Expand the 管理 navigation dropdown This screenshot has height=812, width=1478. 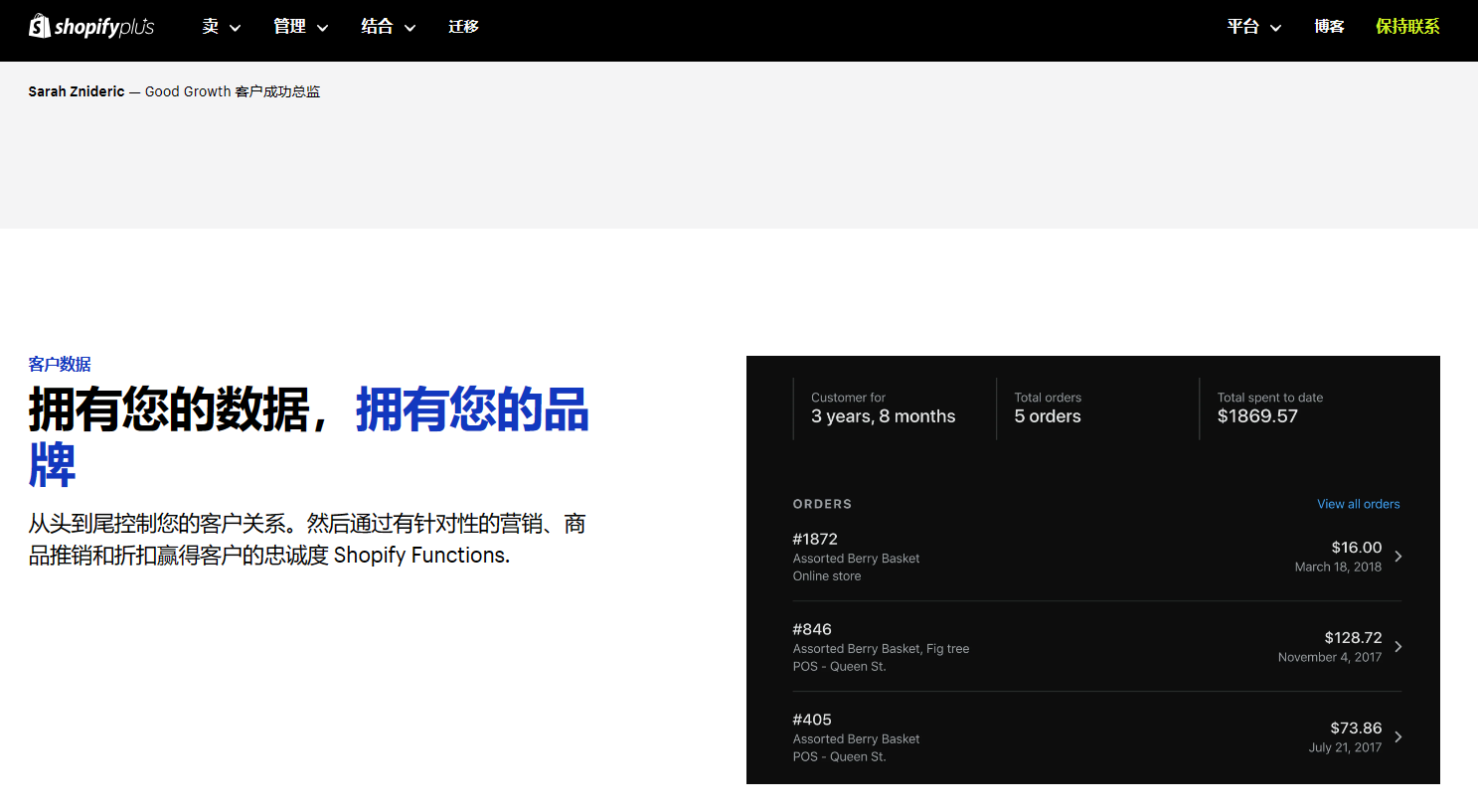(299, 27)
